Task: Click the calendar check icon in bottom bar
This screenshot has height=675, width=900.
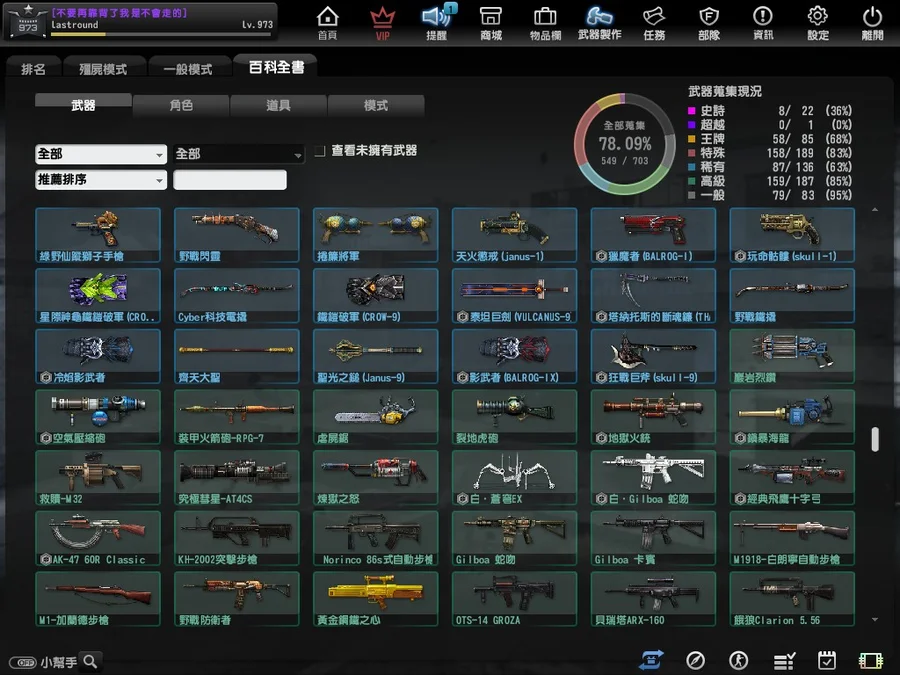Action: click(x=827, y=660)
